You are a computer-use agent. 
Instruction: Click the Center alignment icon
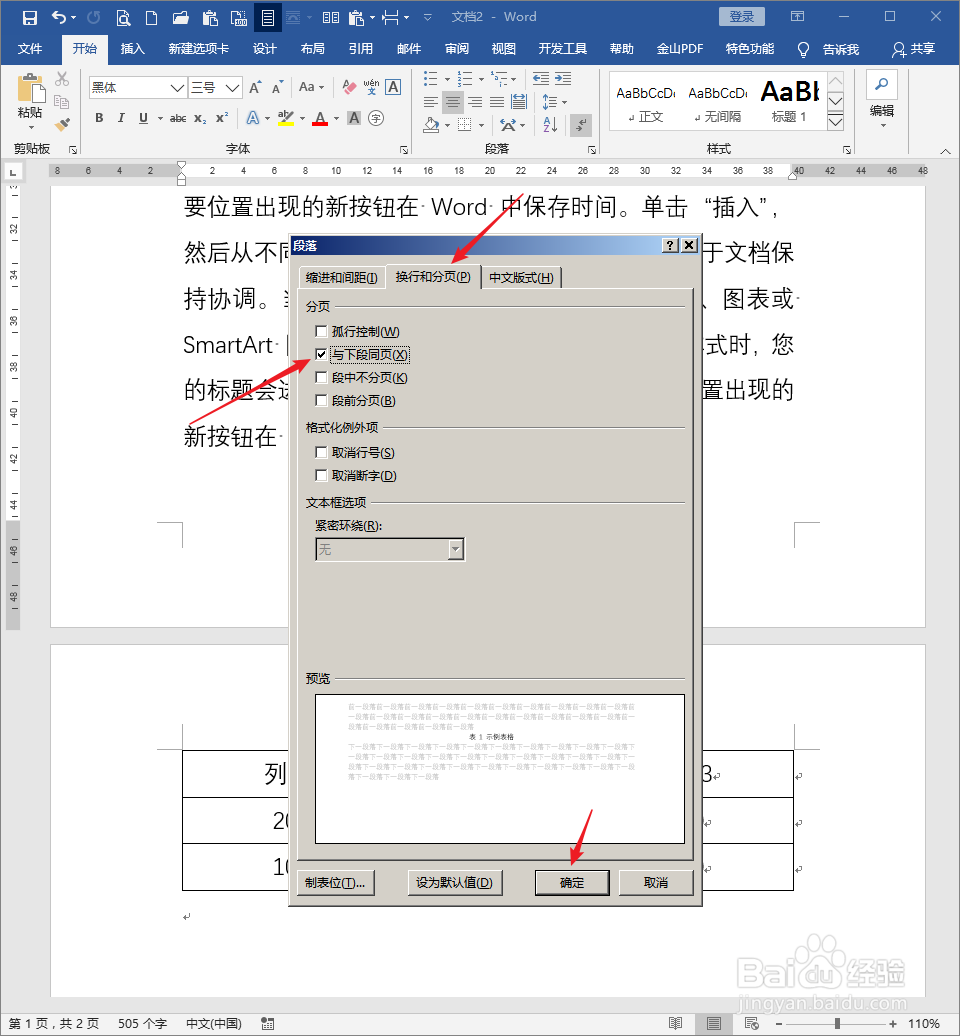pyautogui.click(x=453, y=102)
